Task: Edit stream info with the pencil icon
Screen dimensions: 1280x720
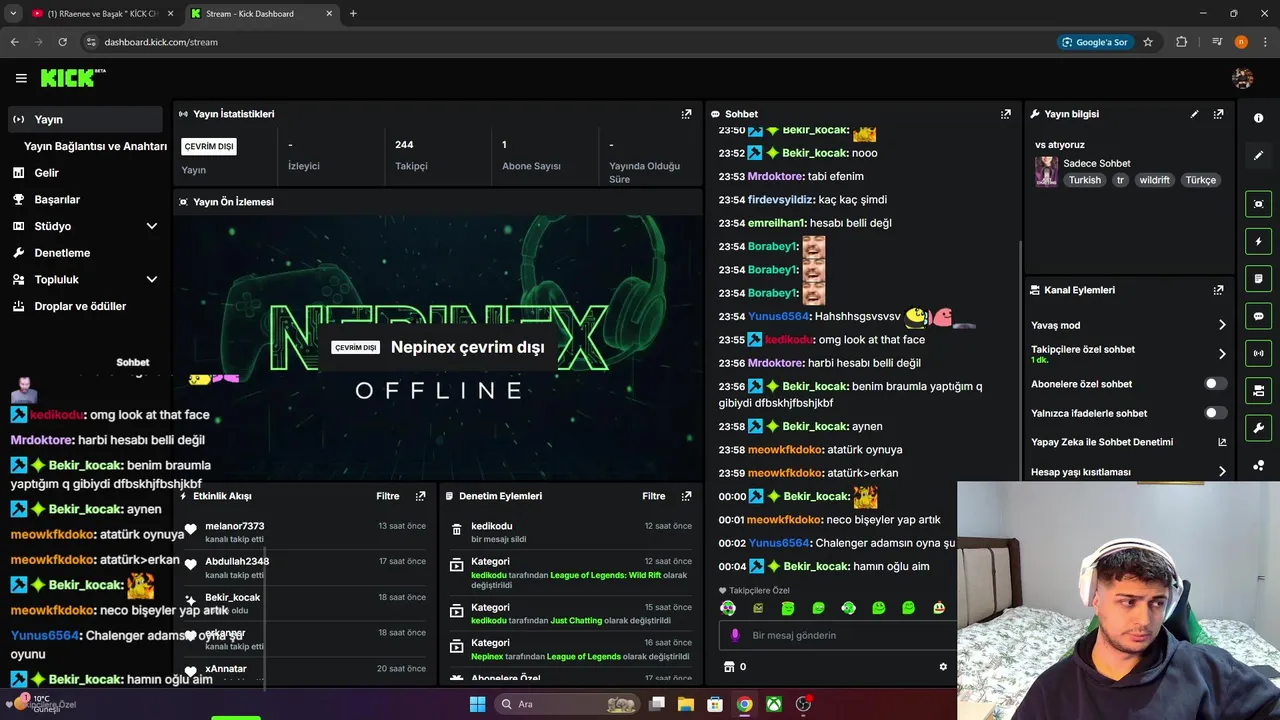Action: (1194, 114)
